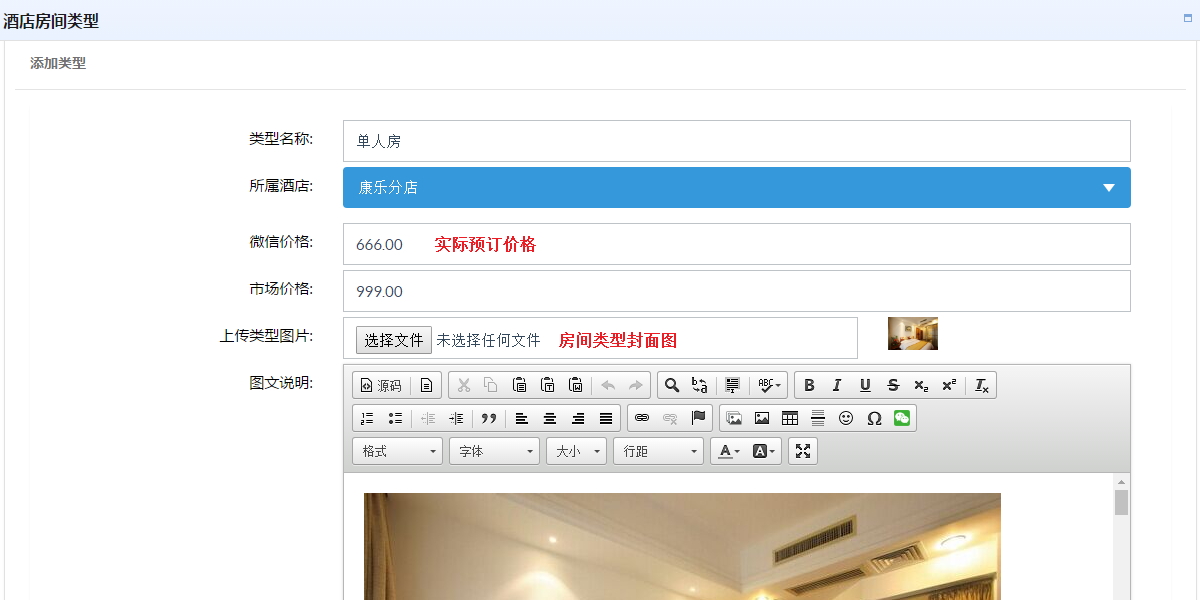
Task: Click the insert link chain icon
Action: (x=642, y=418)
